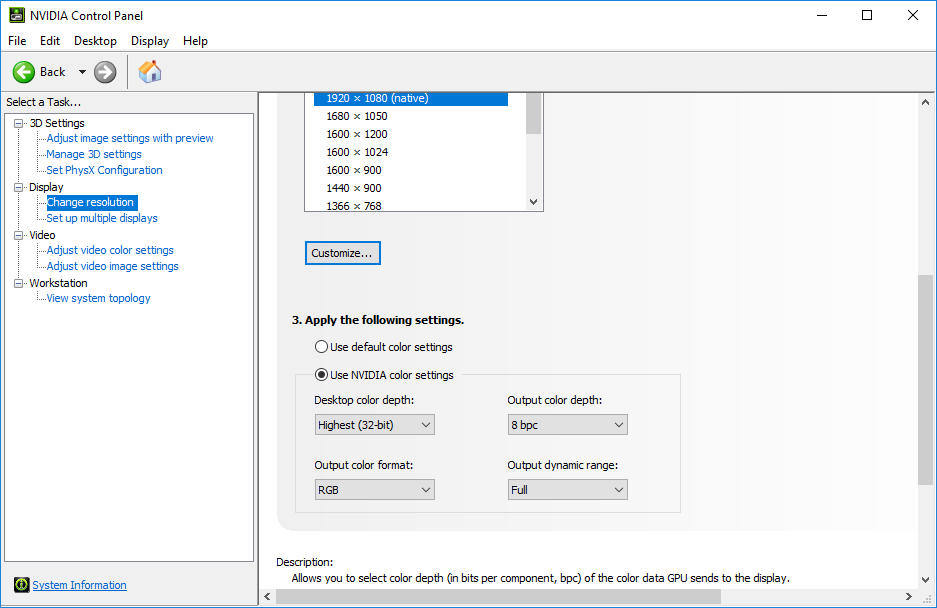Click the Forward navigation arrow
937x608 pixels.
pos(104,71)
